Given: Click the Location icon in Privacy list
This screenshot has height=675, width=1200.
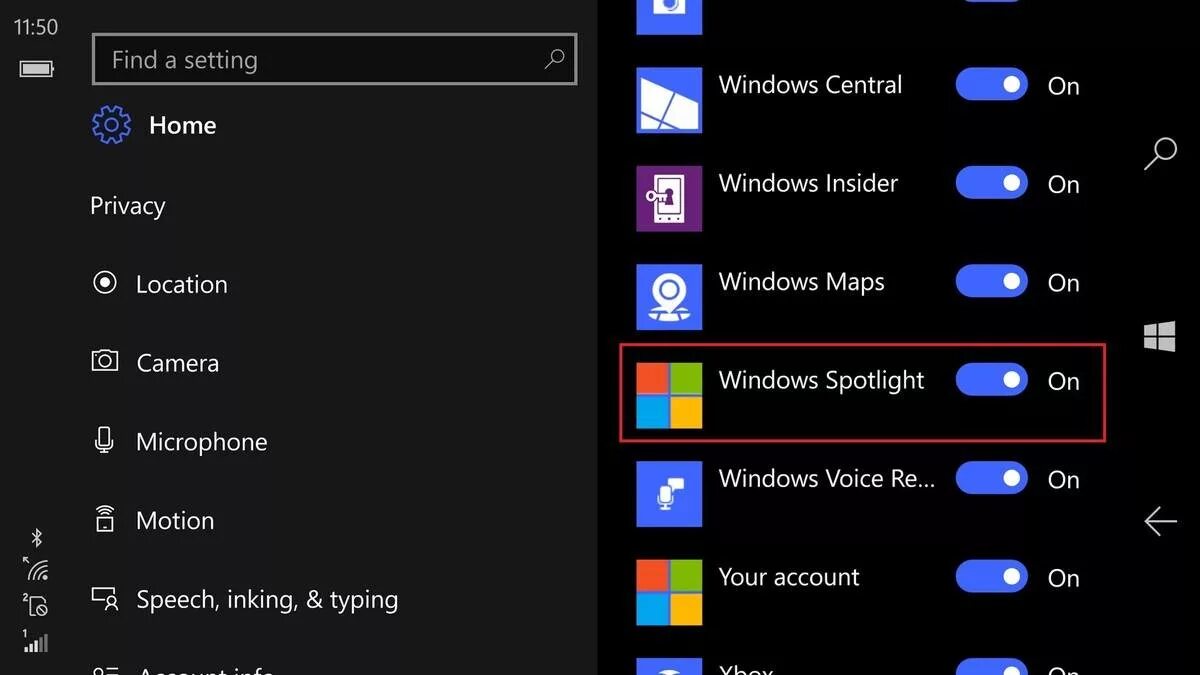Looking at the screenshot, I should [x=104, y=283].
